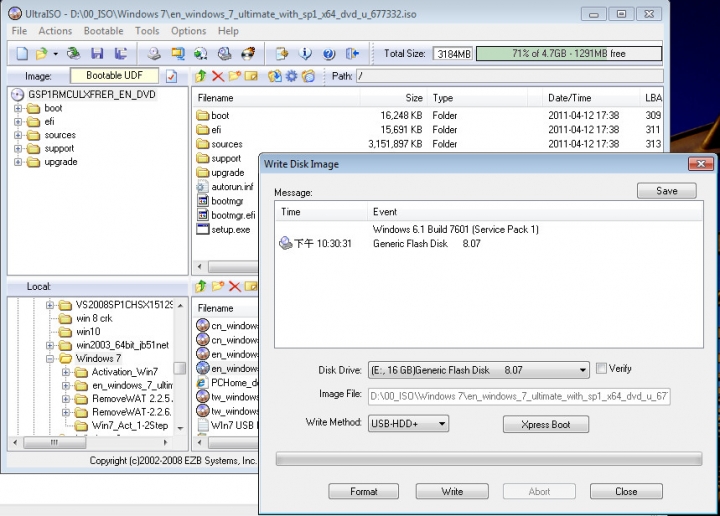This screenshot has width=720, height=516.
Task: Open the File menu
Action: 19,31
